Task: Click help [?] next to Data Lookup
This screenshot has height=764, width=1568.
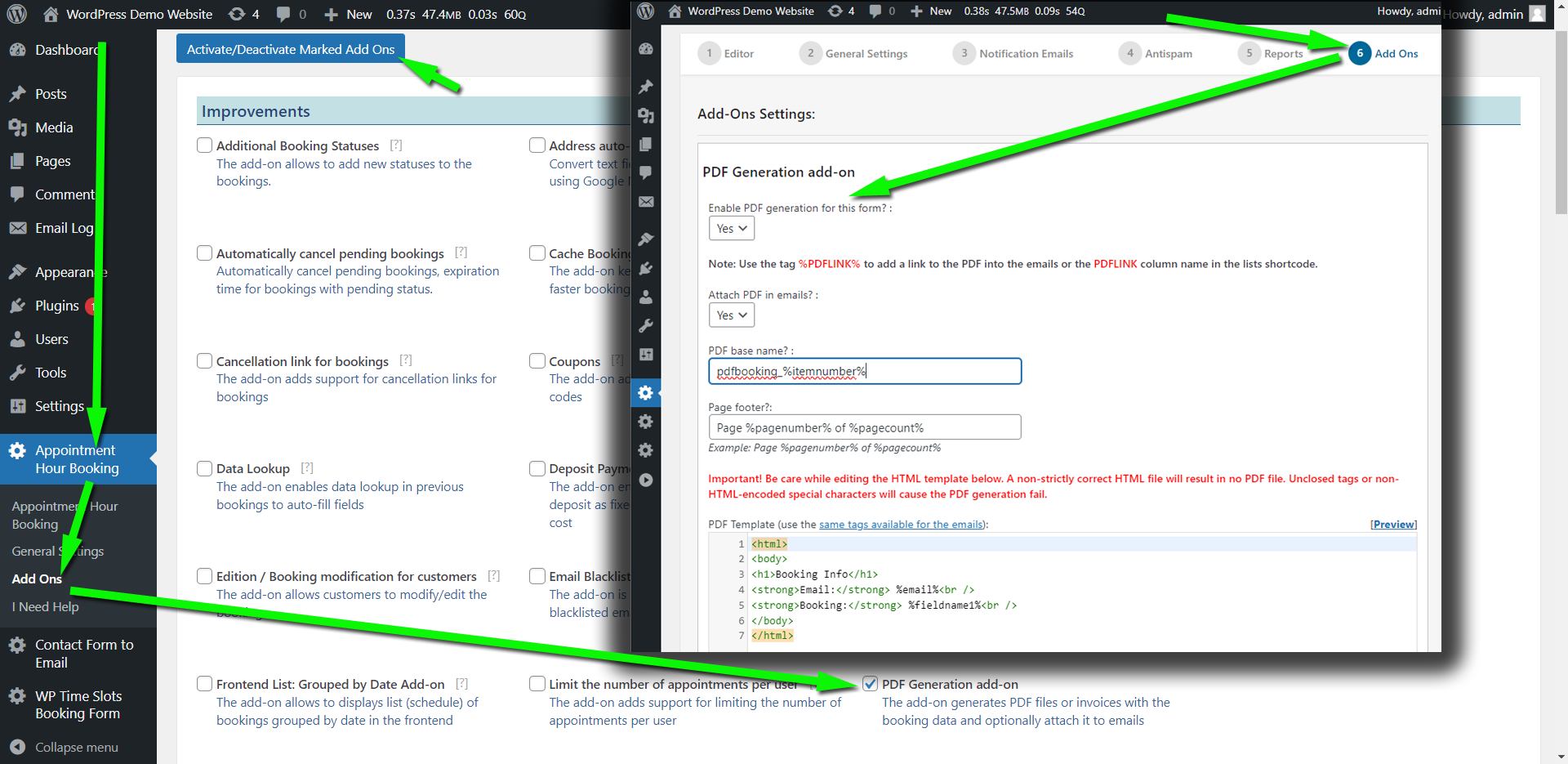Action: click(x=307, y=468)
